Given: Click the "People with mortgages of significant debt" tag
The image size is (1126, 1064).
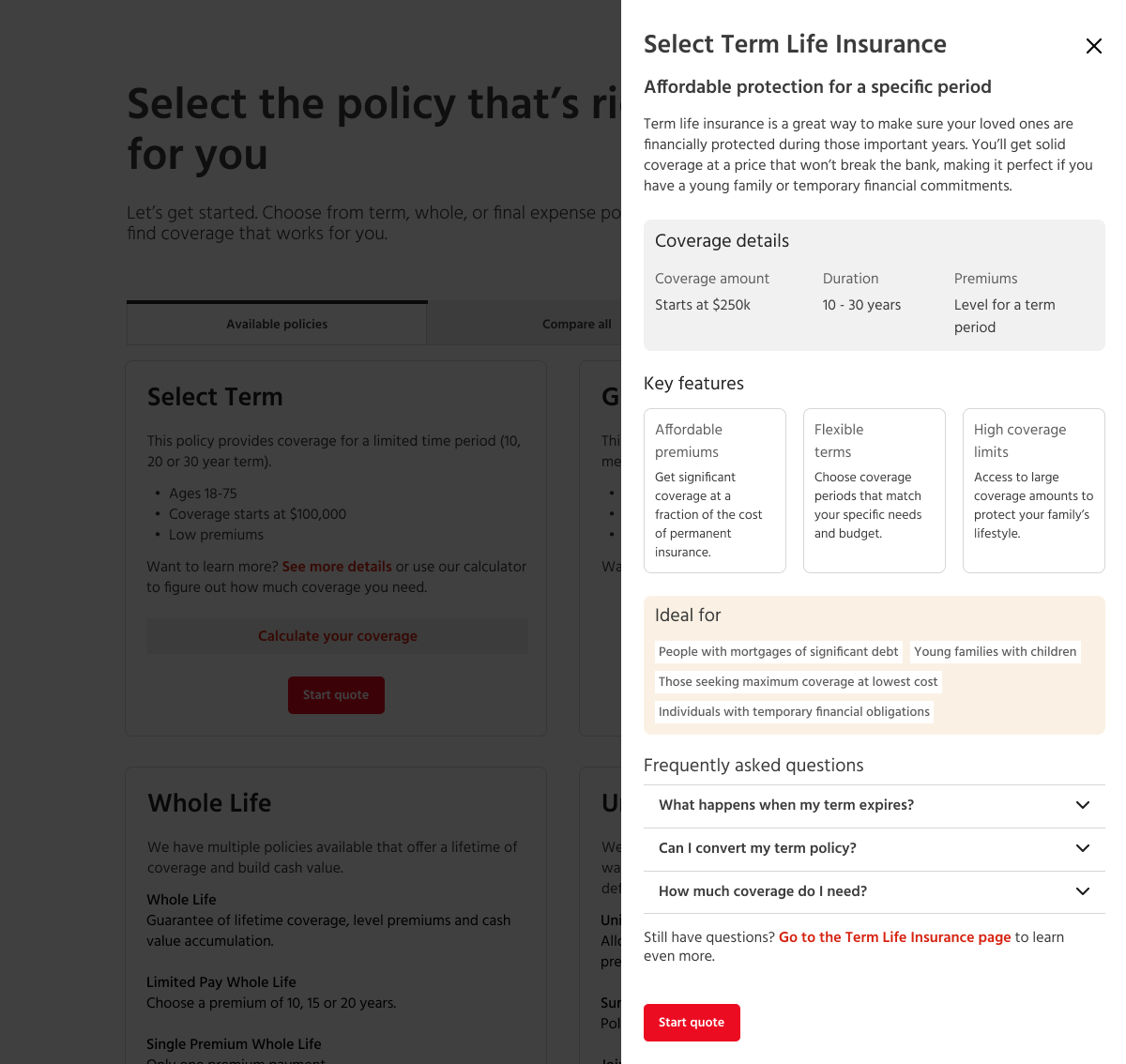Looking at the screenshot, I should [778, 651].
